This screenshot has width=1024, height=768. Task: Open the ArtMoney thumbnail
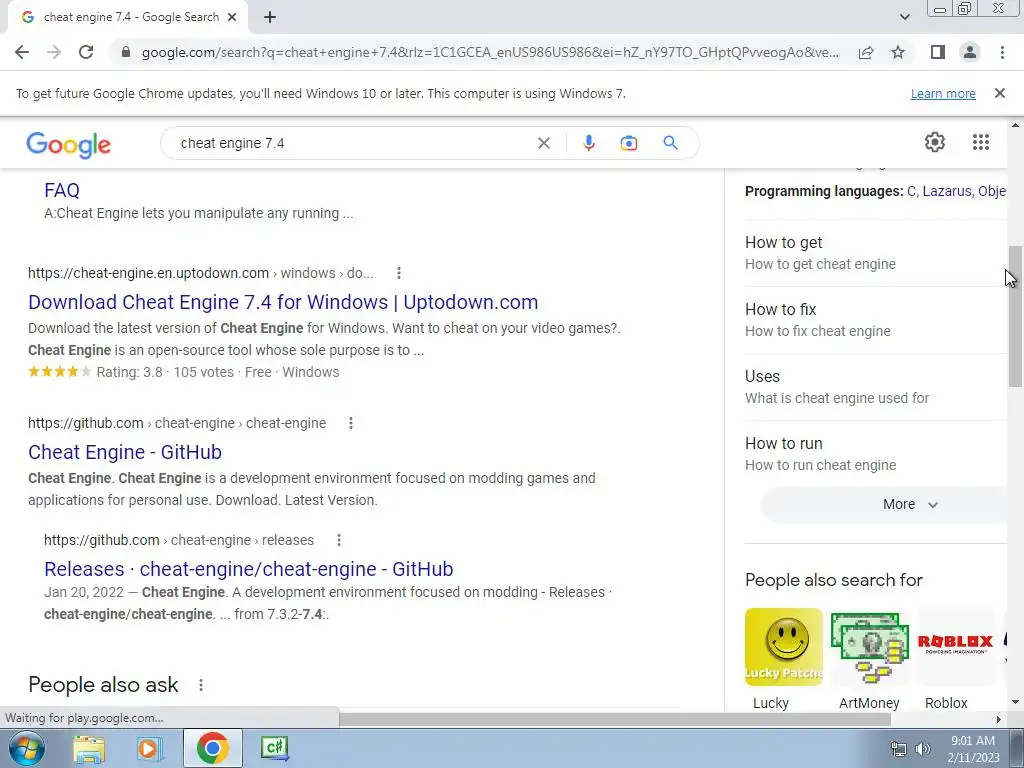[x=869, y=647]
